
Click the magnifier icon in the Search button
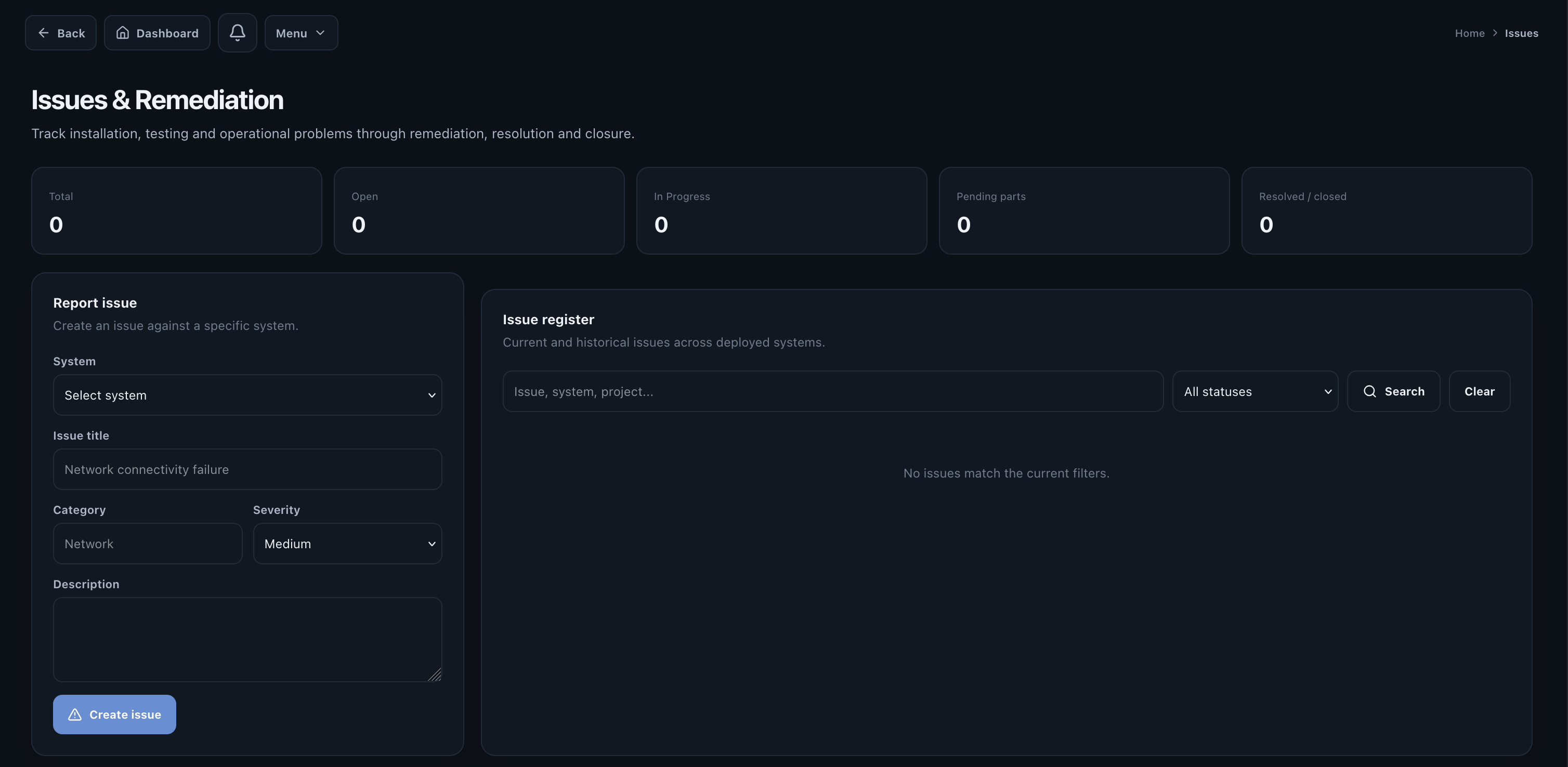(x=1369, y=391)
